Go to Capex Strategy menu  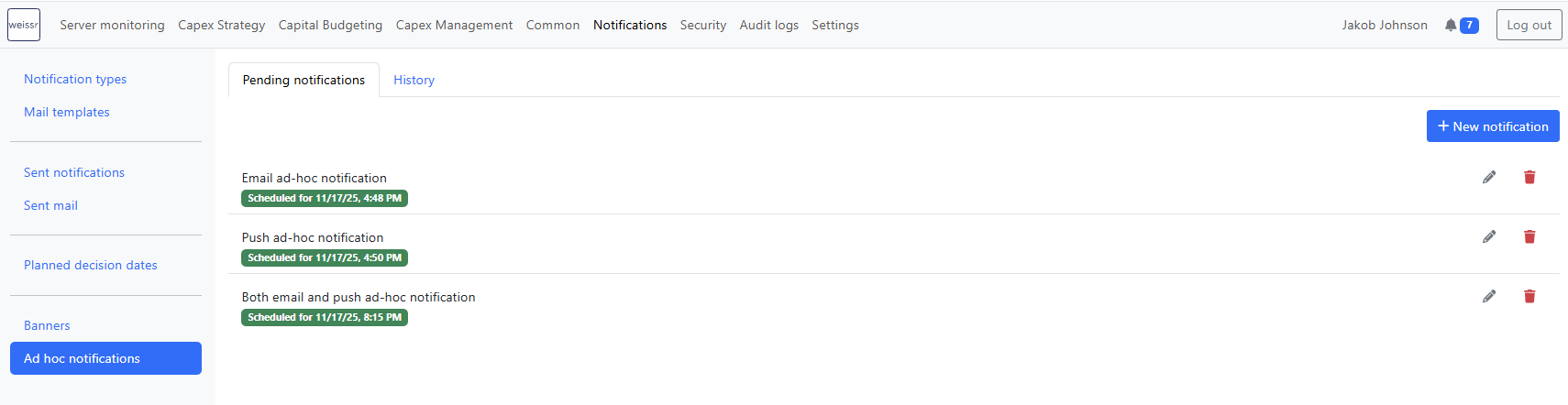(x=221, y=25)
